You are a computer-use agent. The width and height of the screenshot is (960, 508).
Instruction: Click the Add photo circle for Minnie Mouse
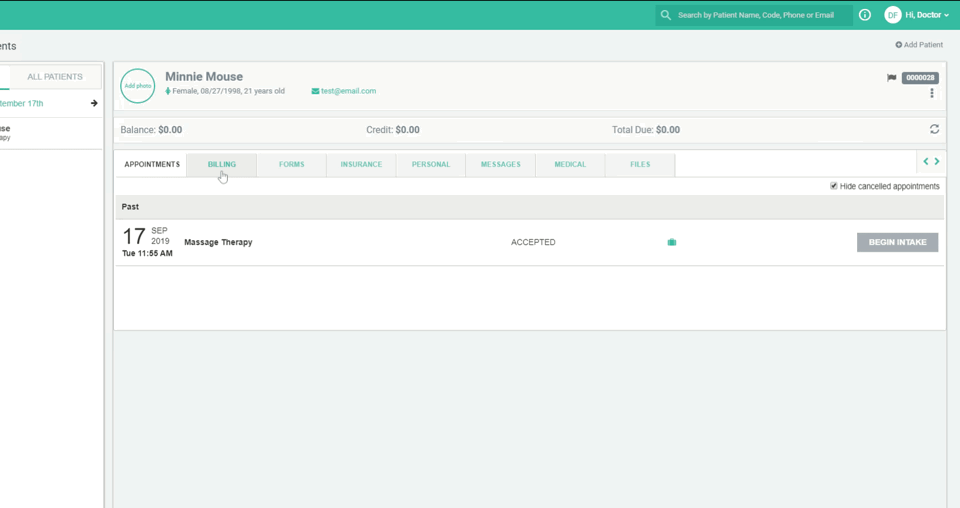tap(138, 86)
